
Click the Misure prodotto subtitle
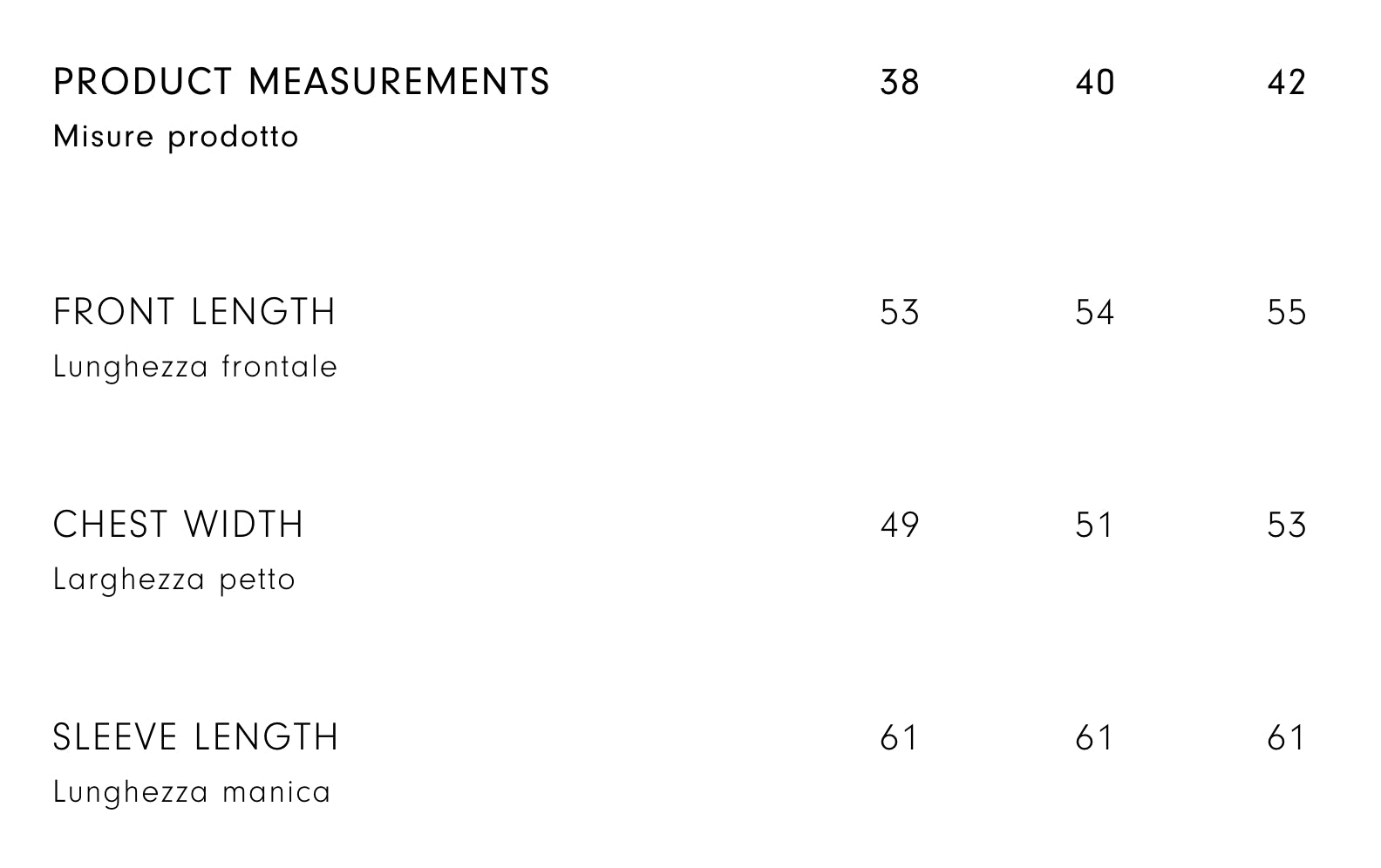175,137
